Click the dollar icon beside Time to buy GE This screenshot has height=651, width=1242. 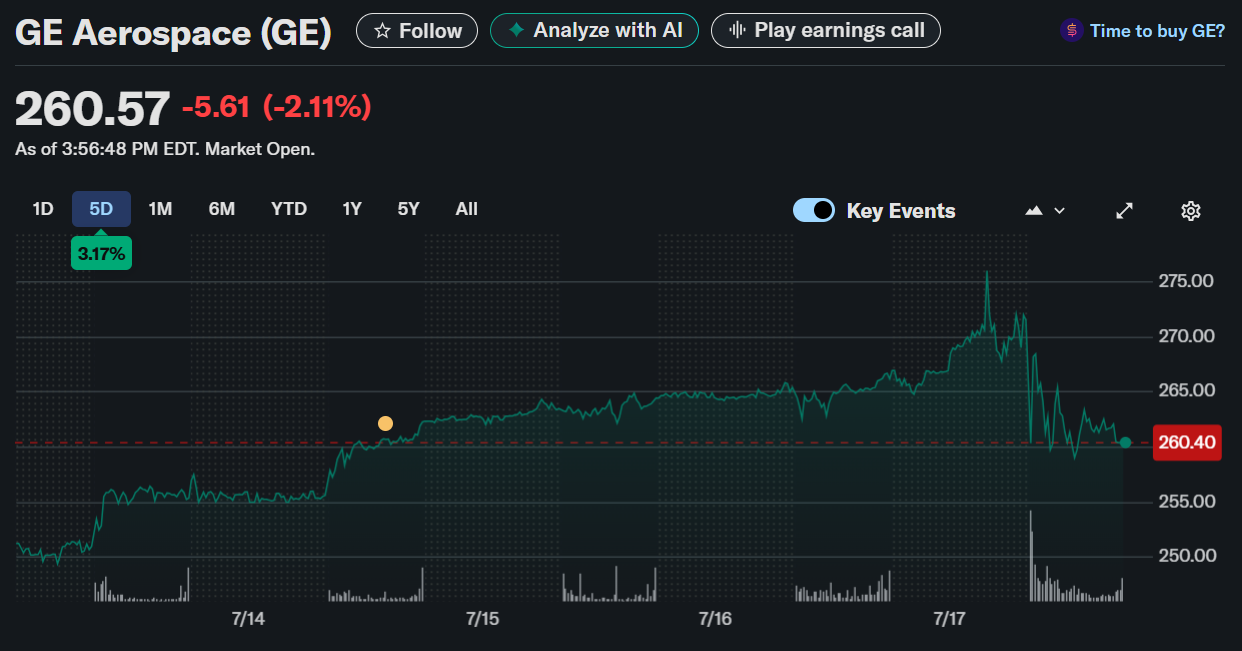(1071, 31)
